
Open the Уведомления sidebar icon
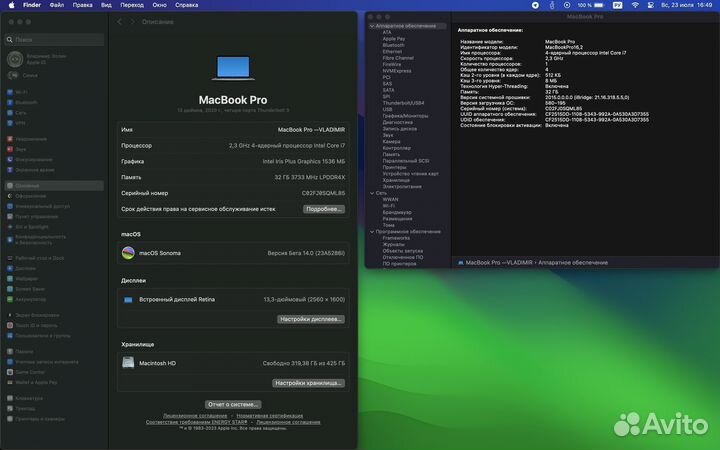coord(10,139)
